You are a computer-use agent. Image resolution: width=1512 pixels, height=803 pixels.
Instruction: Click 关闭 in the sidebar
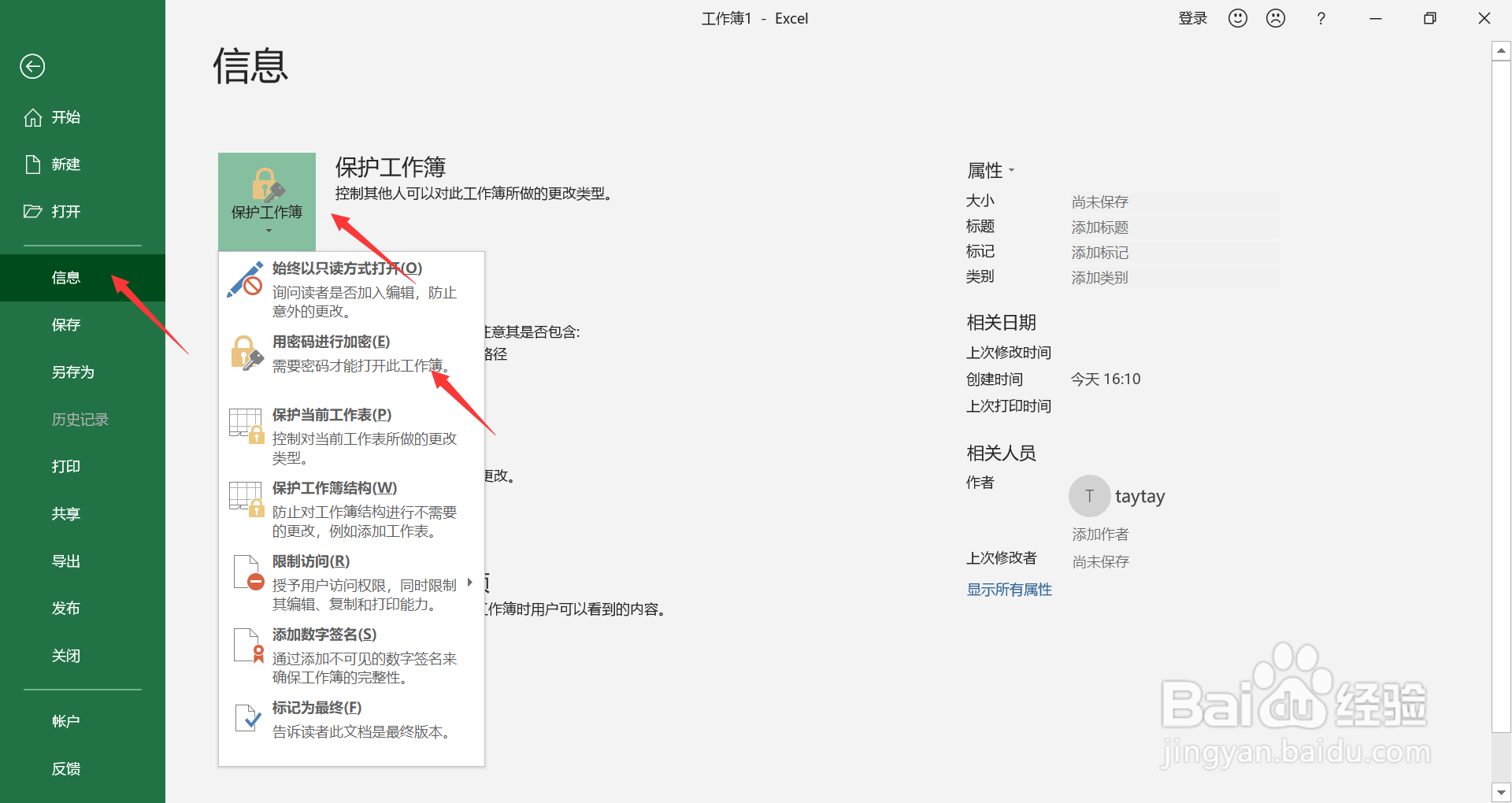(83, 656)
